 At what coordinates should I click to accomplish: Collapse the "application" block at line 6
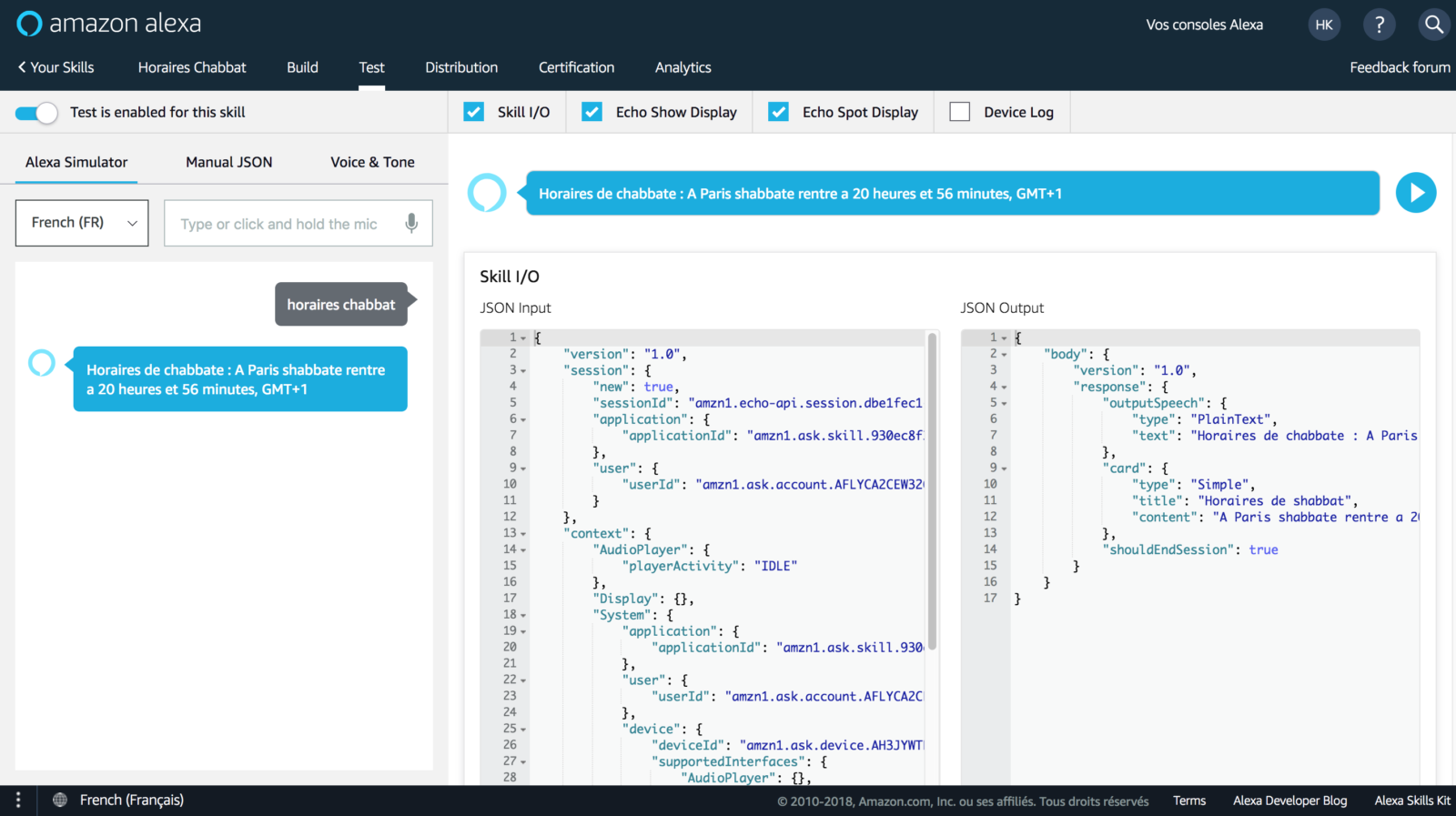tap(523, 420)
